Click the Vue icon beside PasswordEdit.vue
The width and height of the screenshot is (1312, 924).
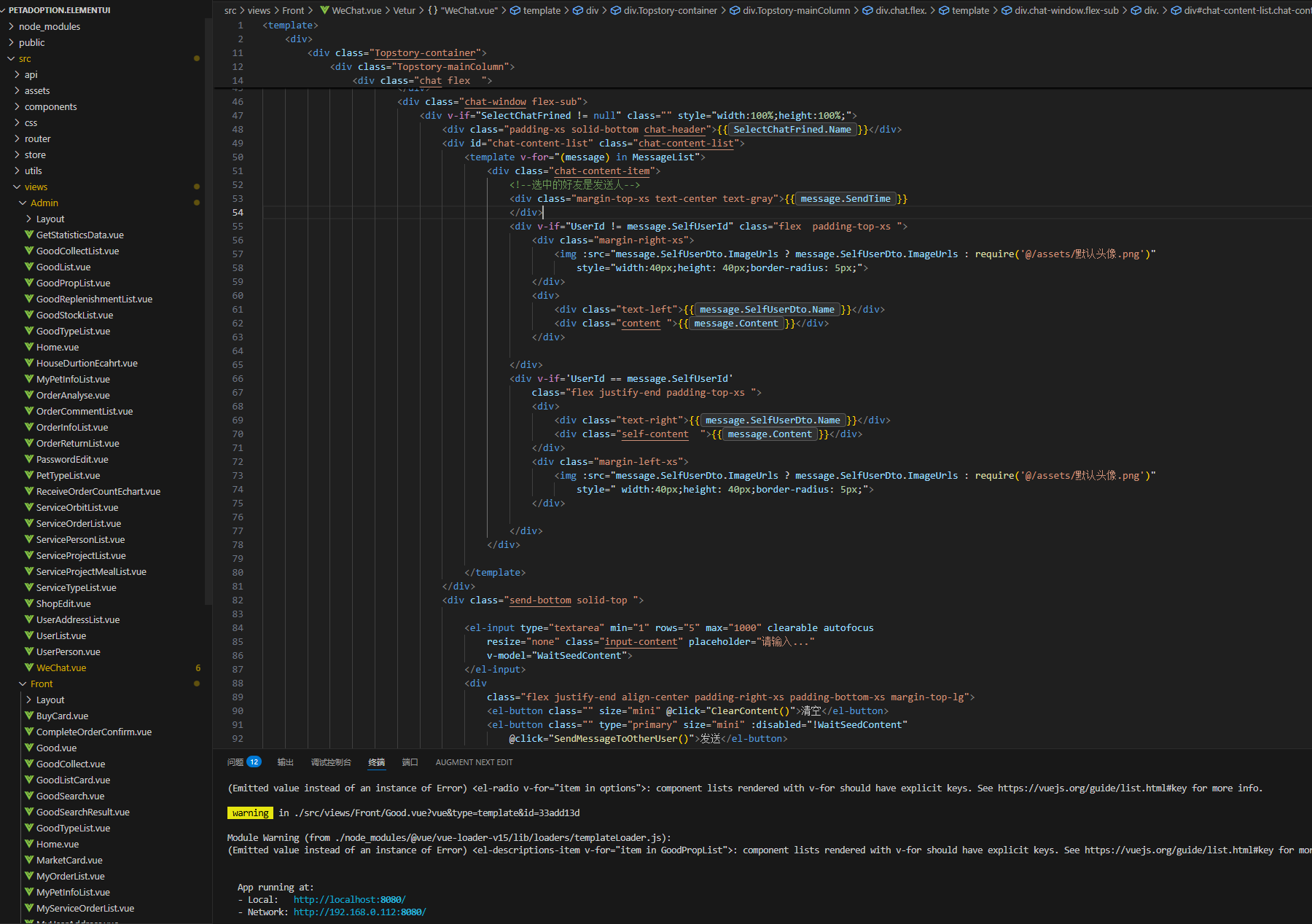[29, 459]
